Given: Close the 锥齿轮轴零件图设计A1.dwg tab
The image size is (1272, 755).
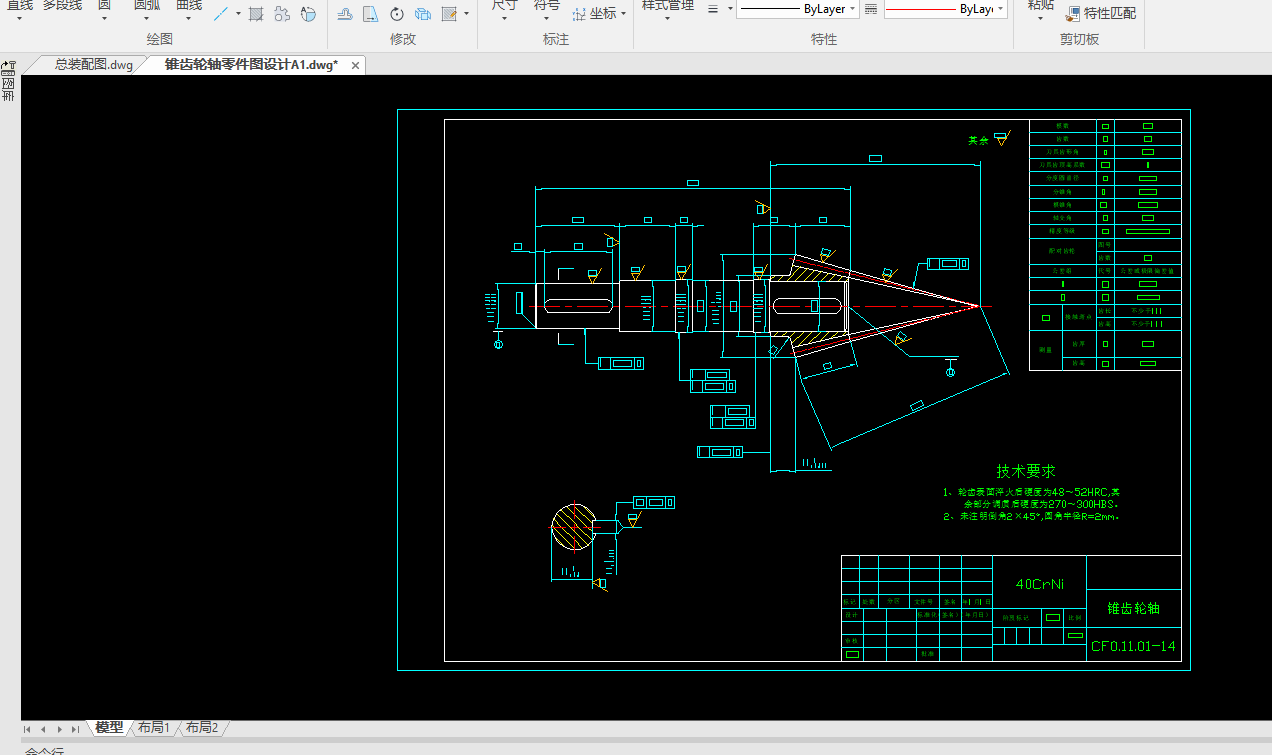Looking at the screenshot, I should (353, 65).
